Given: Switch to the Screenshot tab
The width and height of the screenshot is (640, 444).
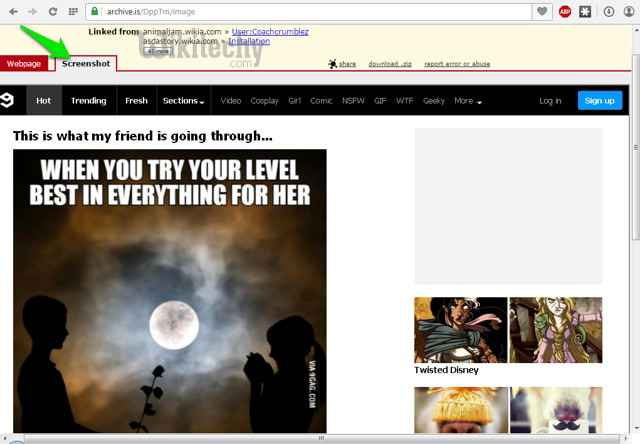Looking at the screenshot, I should click(x=86, y=64).
